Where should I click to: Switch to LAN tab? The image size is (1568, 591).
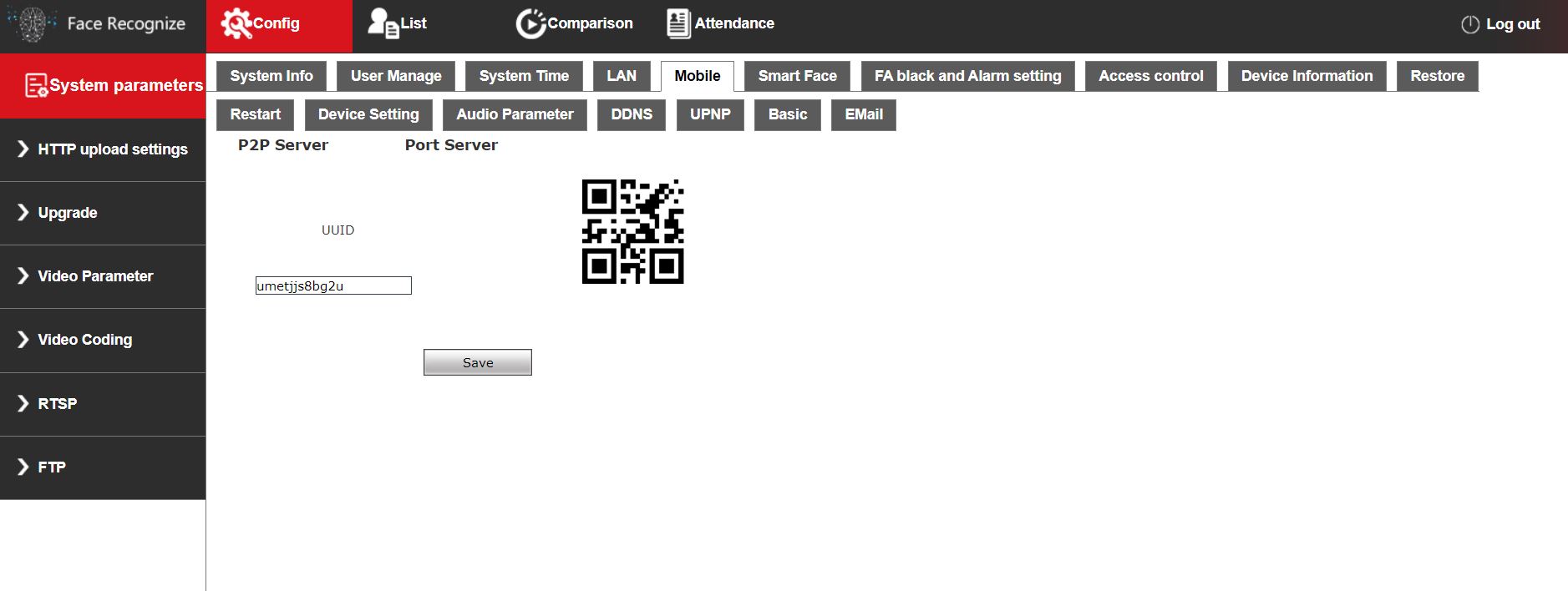pos(622,76)
